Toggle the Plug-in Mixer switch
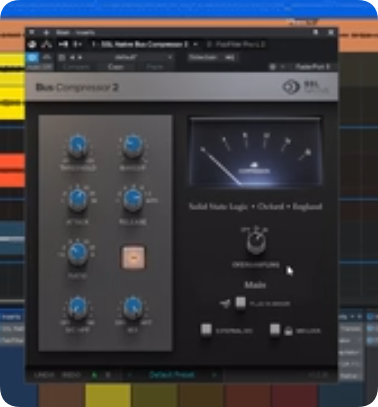Viewport: 378px width, 407px height. click(x=240, y=303)
